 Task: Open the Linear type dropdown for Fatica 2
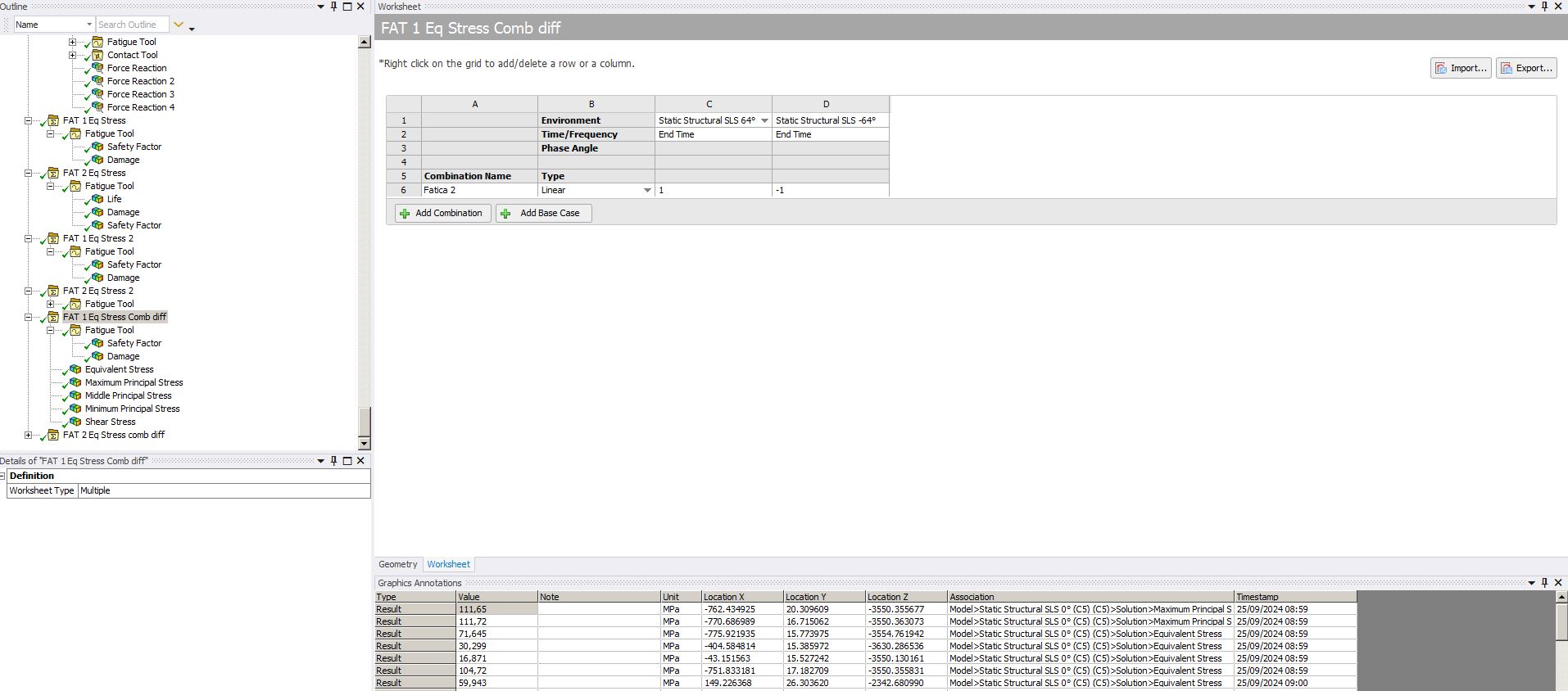coord(647,190)
